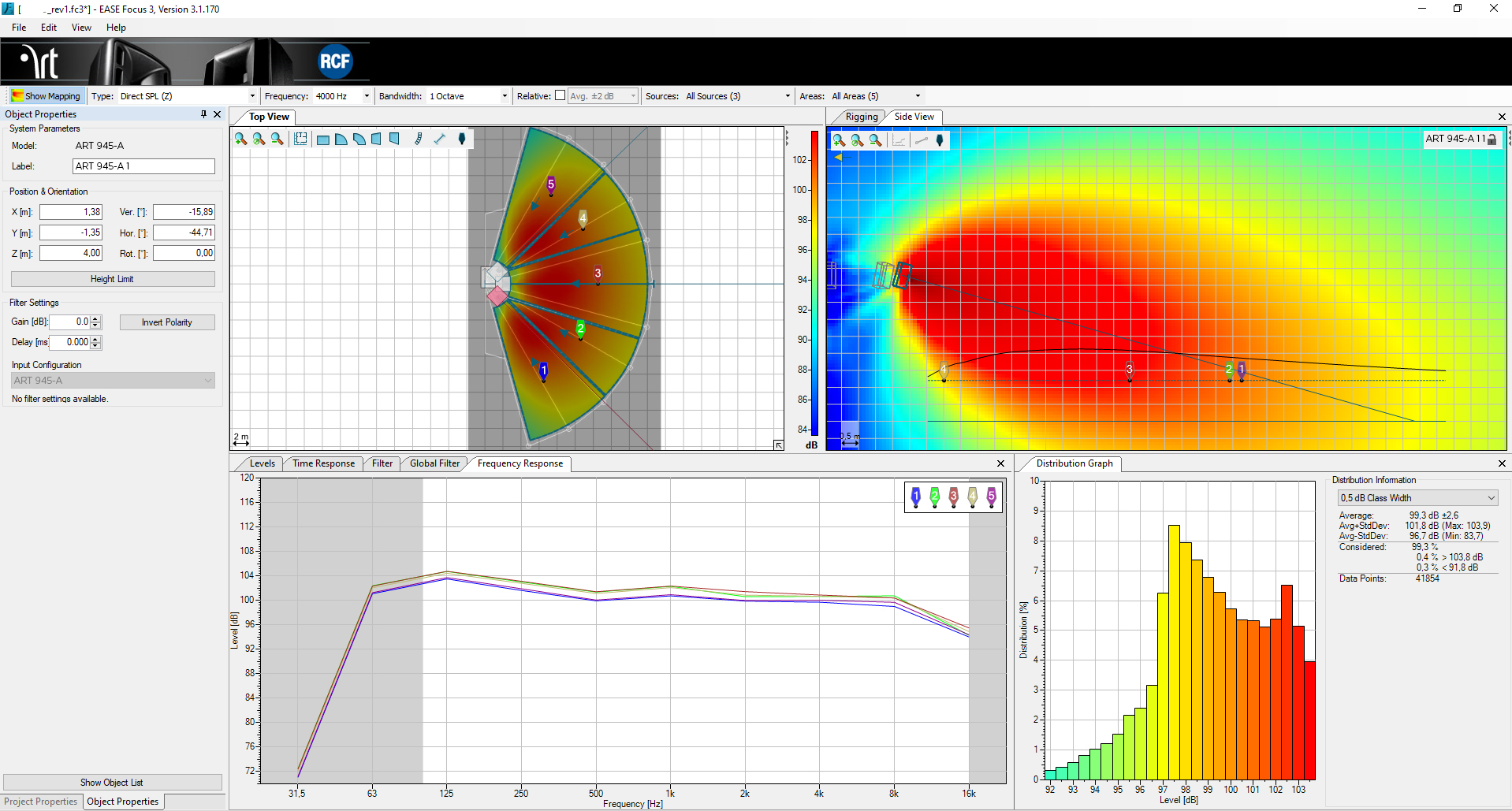Click the Invert Polarity button

(x=167, y=322)
